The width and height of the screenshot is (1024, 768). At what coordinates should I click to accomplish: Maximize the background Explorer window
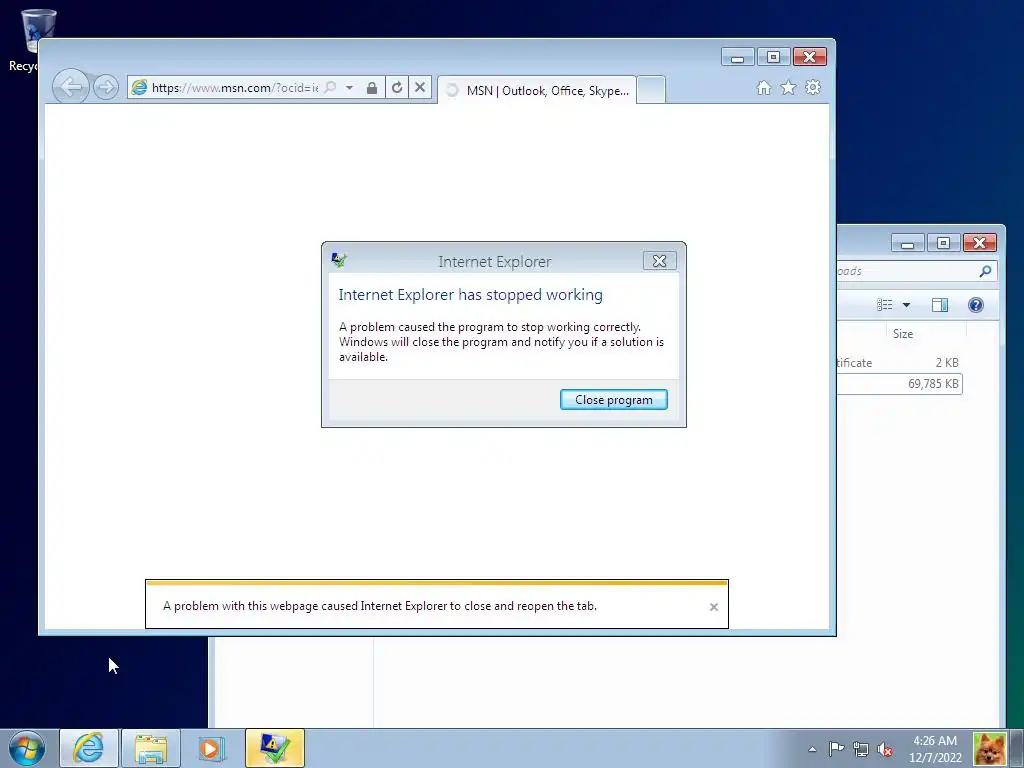coord(943,243)
